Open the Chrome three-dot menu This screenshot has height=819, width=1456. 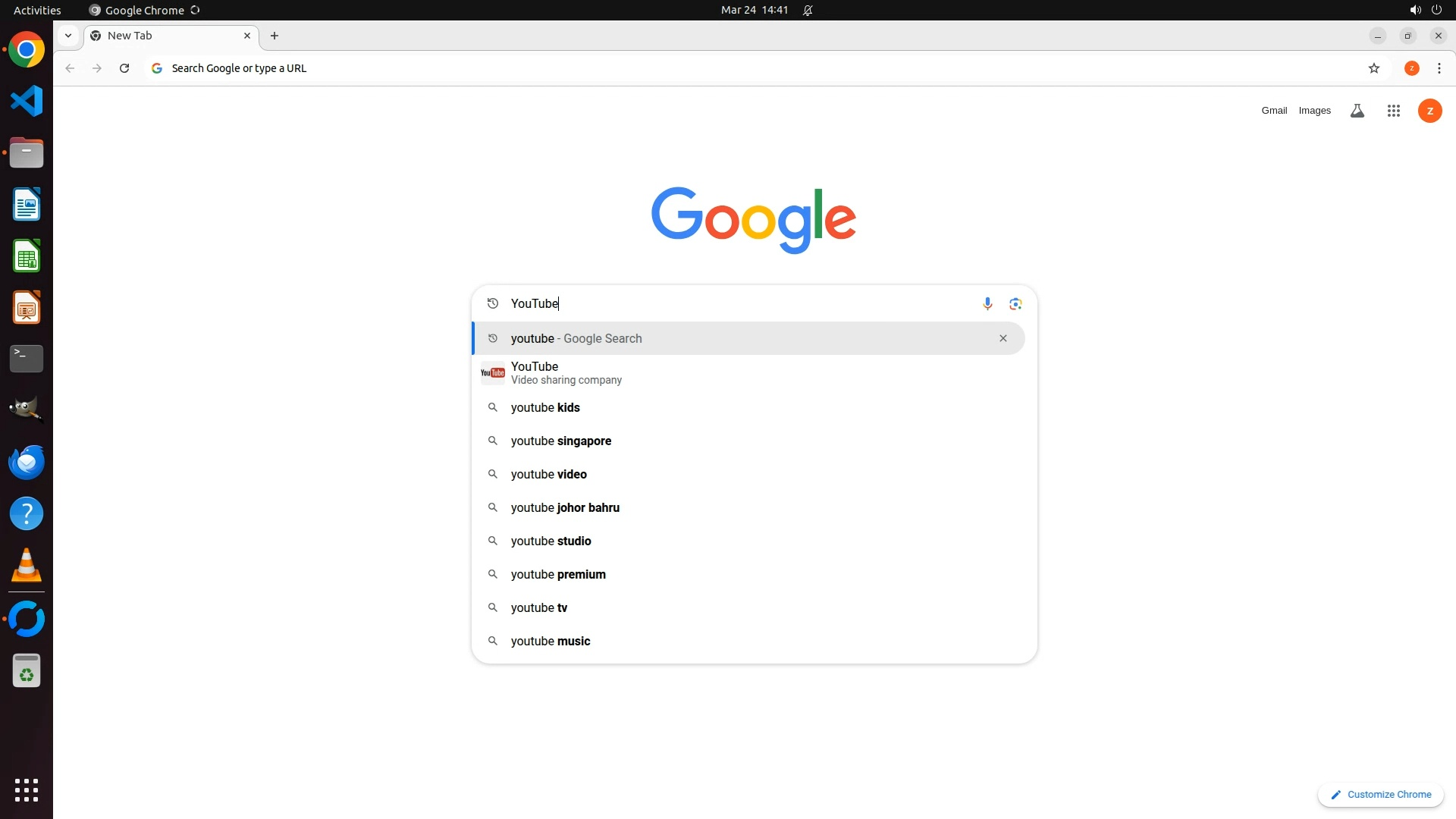tap(1439, 68)
